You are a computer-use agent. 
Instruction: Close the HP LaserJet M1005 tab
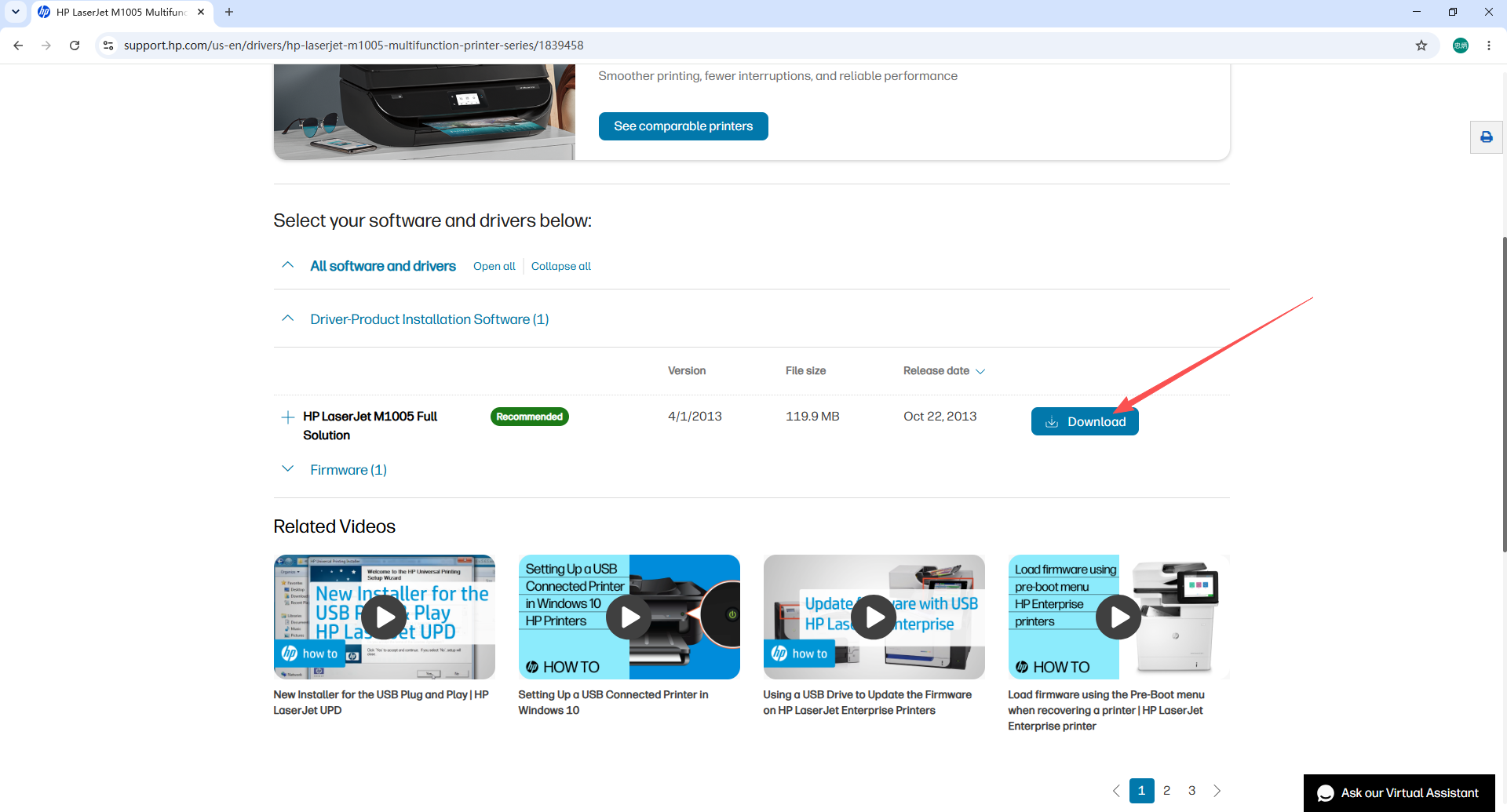pos(201,12)
